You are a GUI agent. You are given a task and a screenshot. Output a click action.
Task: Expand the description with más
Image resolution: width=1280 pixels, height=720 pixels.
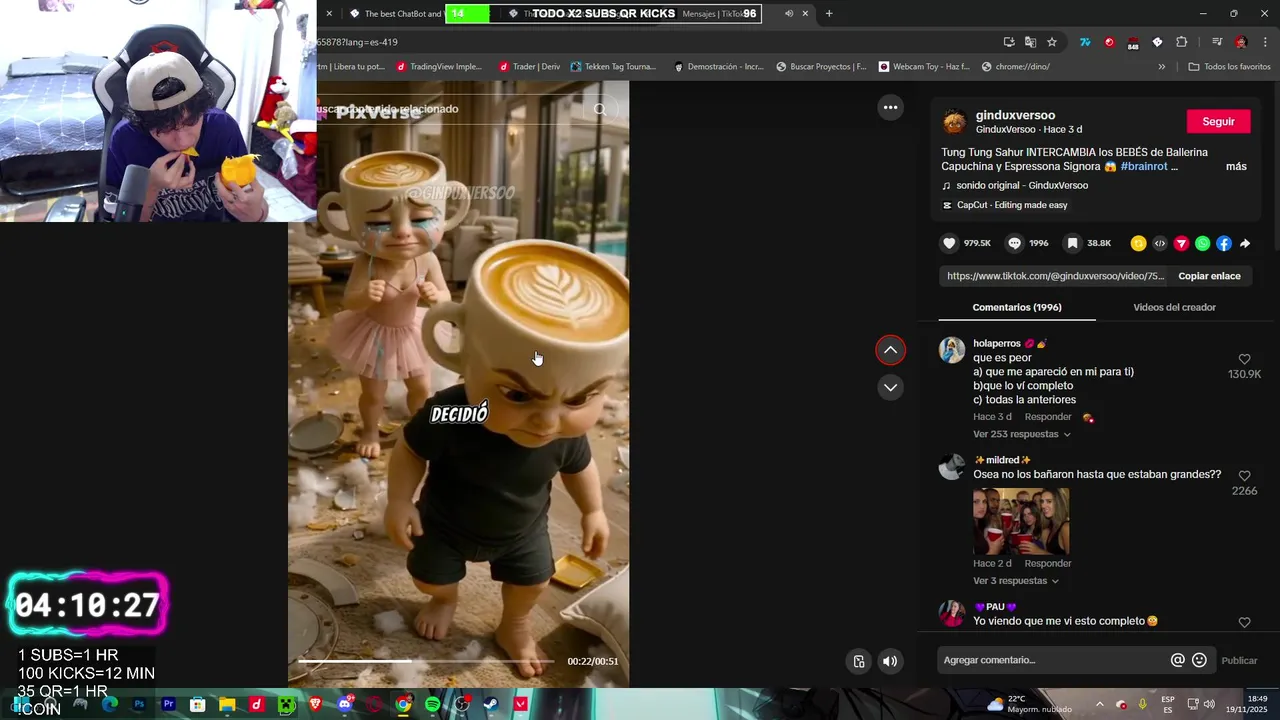(x=1236, y=166)
